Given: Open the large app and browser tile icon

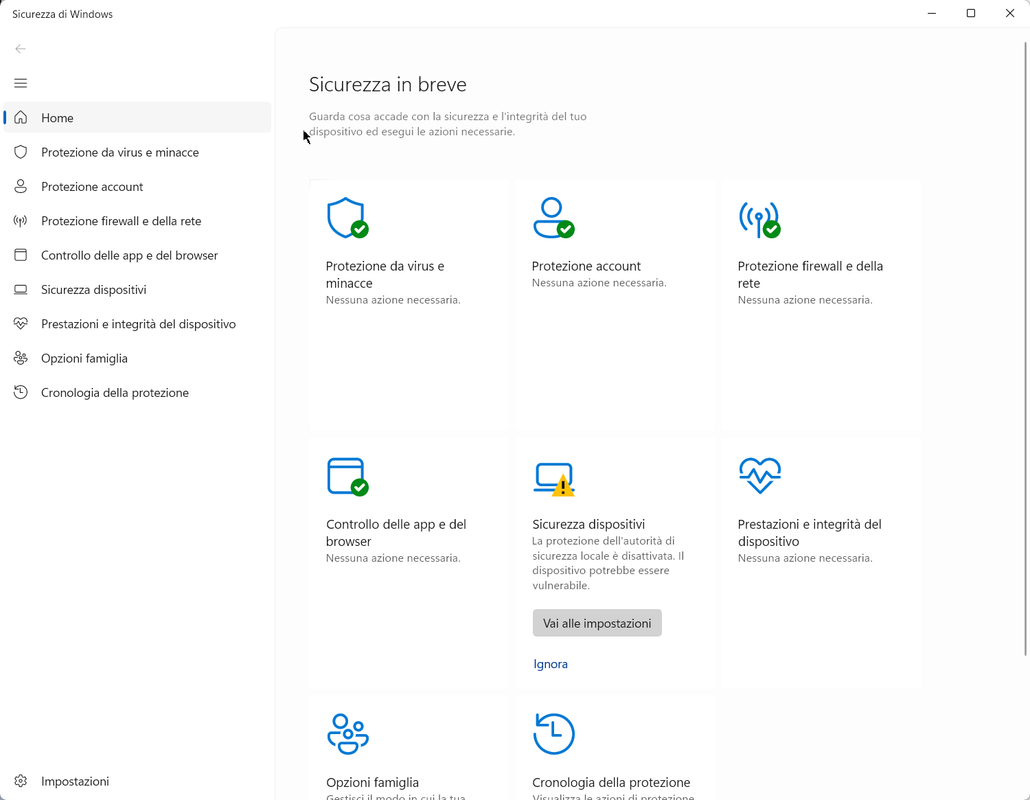Looking at the screenshot, I should 347,477.
